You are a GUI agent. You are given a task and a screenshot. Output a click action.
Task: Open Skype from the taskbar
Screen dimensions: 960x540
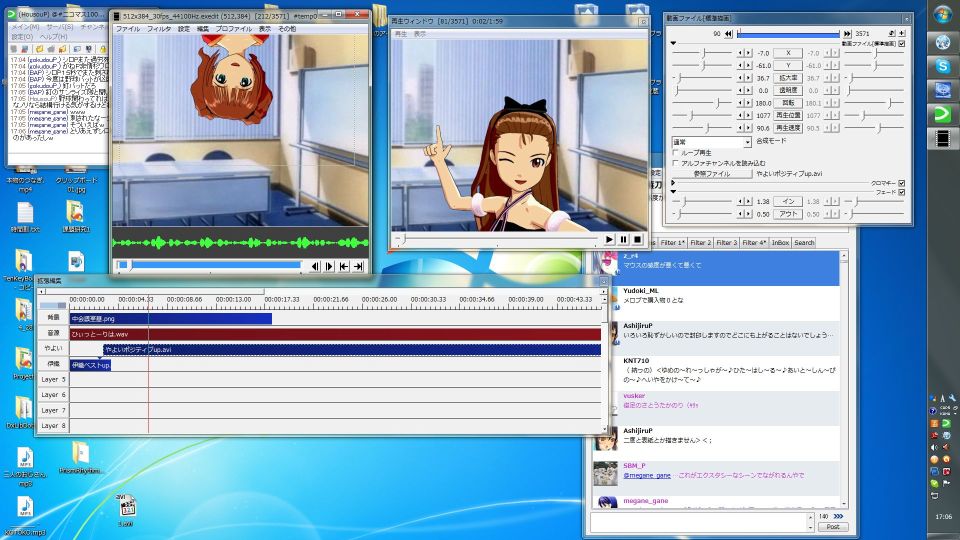point(943,66)
